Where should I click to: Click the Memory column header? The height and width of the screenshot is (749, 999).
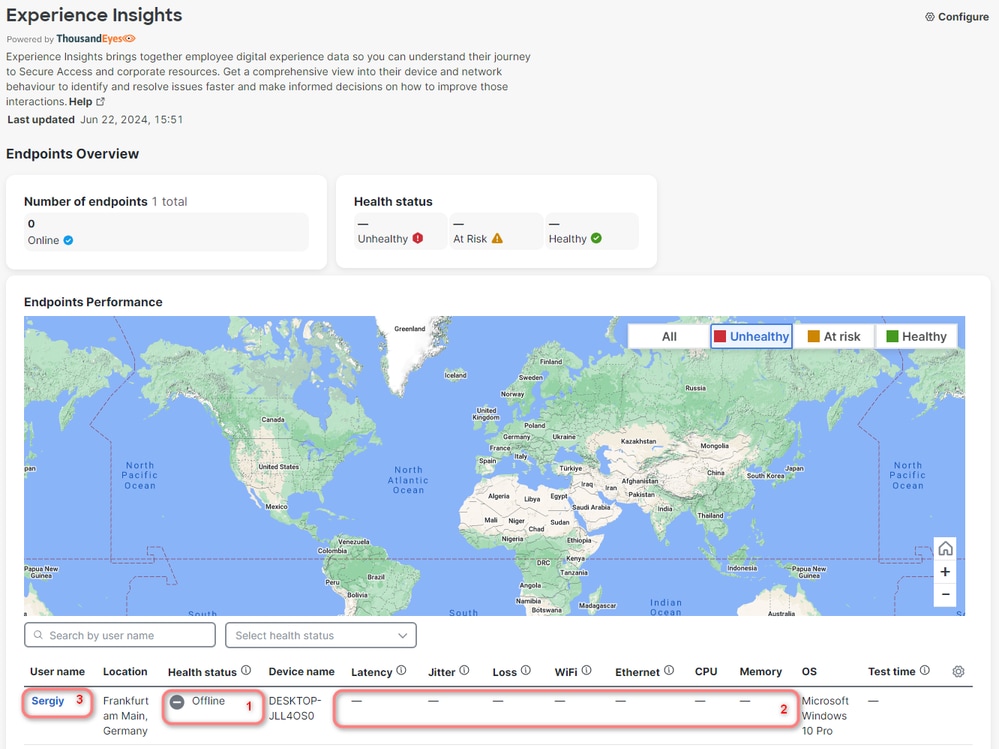761,671
